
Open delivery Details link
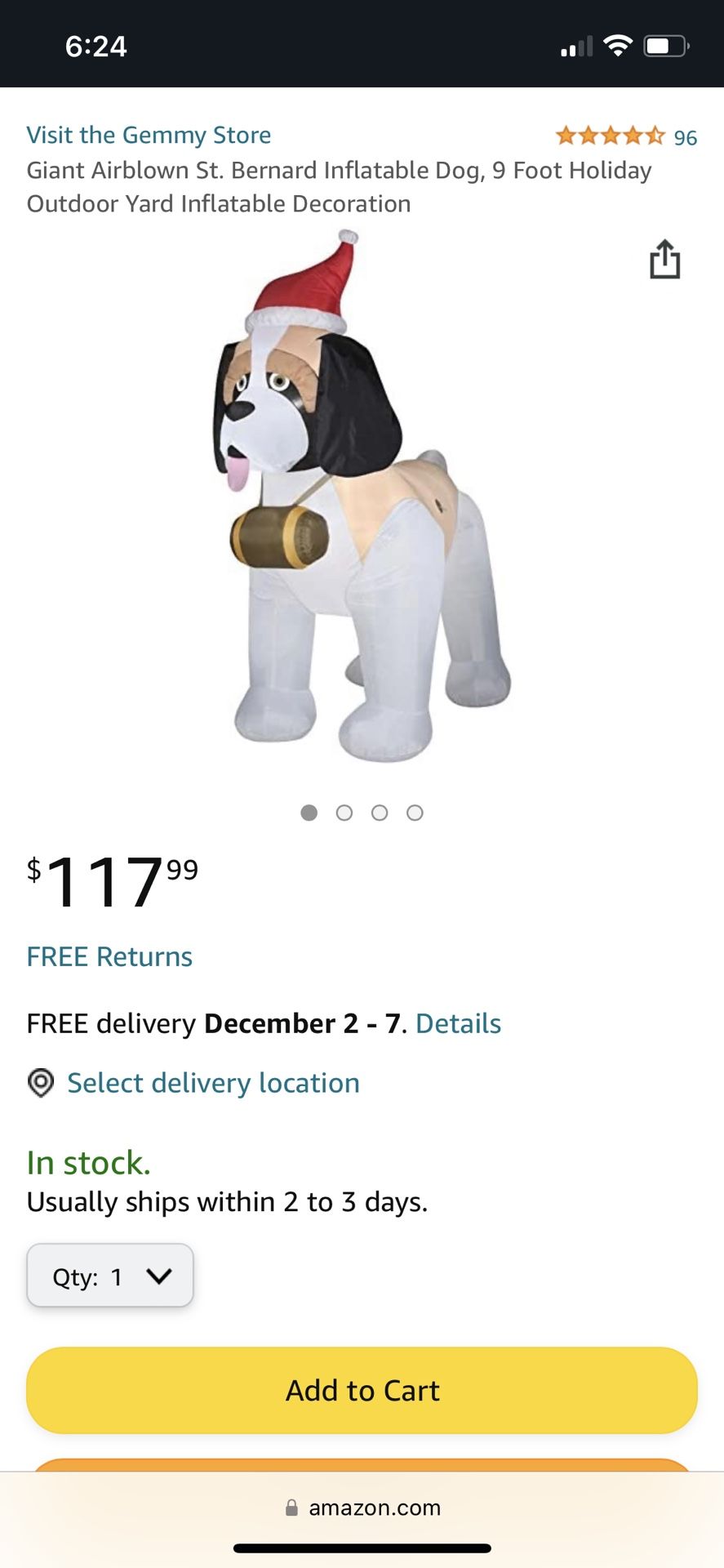pos(459,1023)
